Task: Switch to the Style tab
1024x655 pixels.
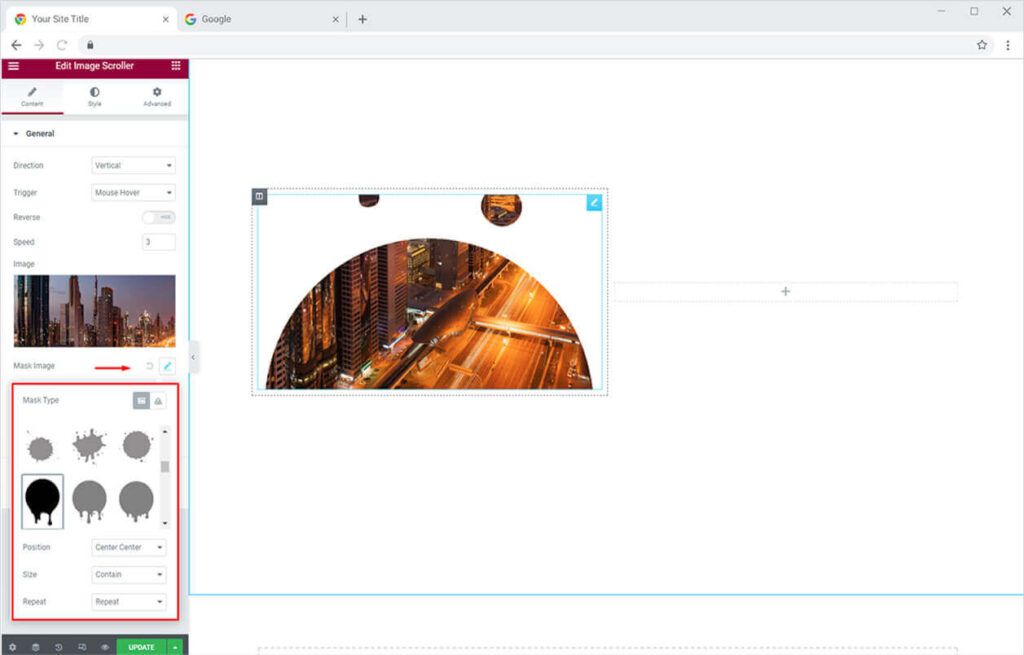Action: coord(94,96)
